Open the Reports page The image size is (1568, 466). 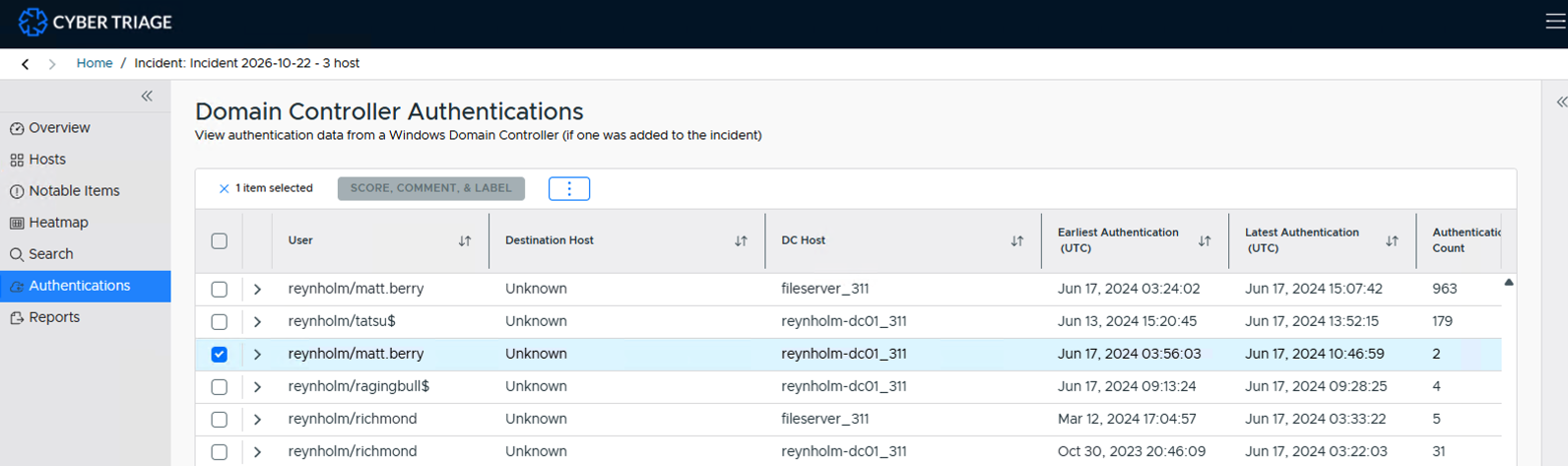[x=54, y=317]
